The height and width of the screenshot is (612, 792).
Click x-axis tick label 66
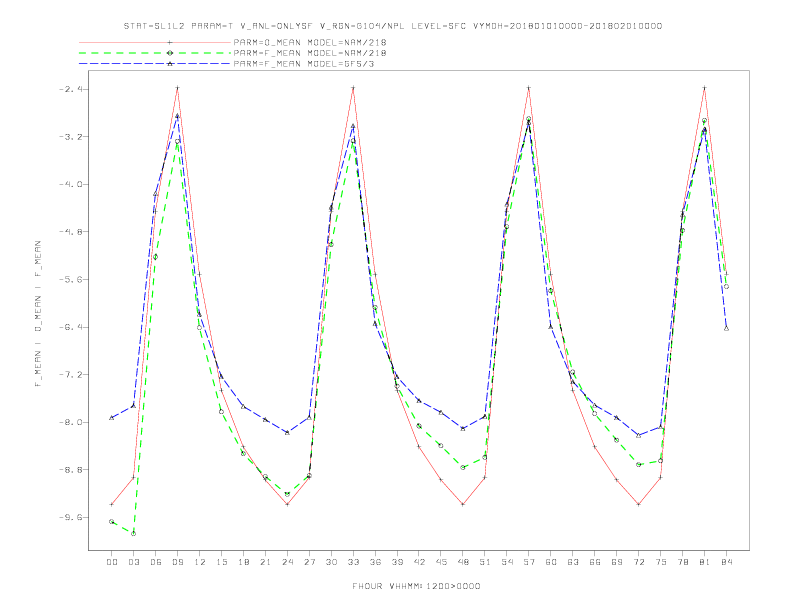595,562
